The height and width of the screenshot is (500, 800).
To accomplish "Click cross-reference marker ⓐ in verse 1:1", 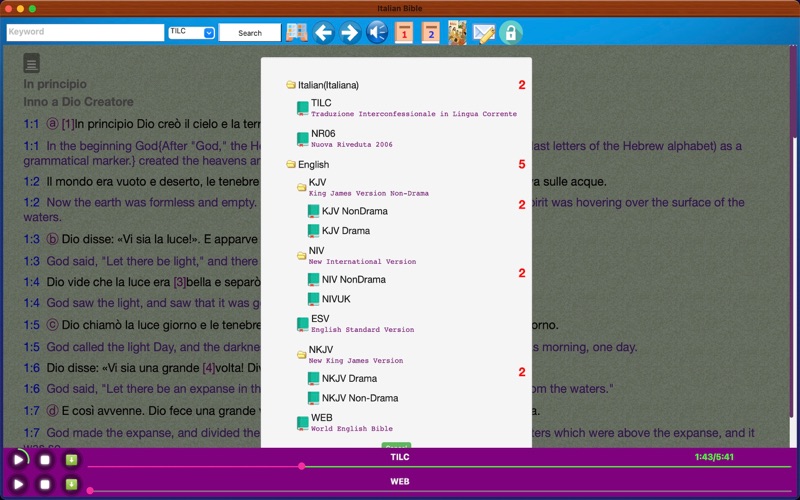I will [53, 124].
